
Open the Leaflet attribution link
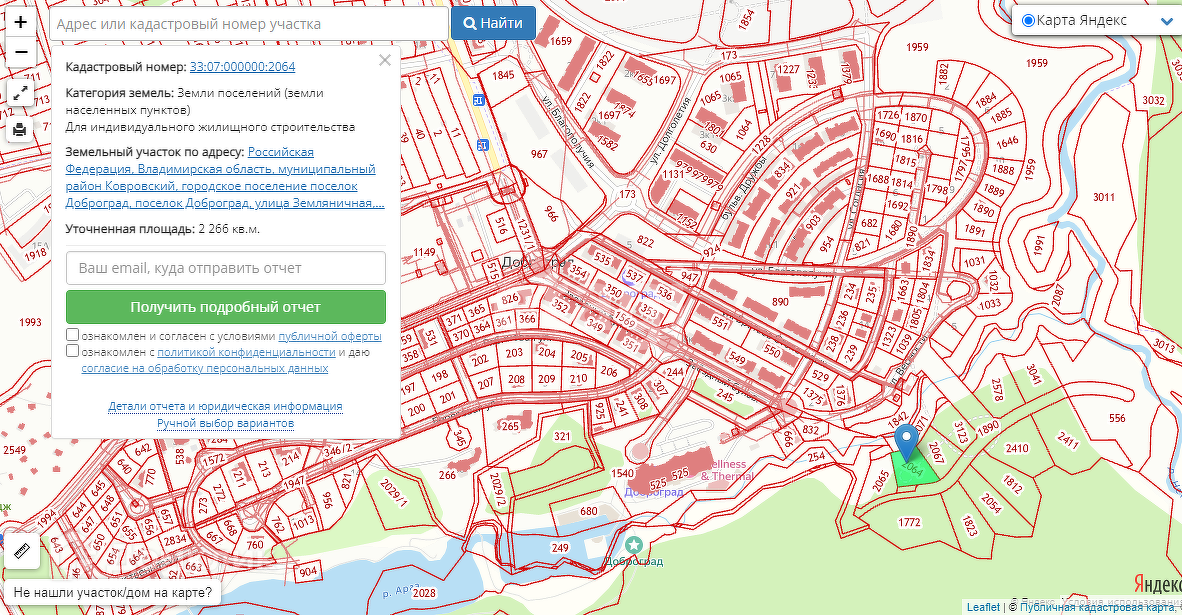pyautogui.click(x=983, y=607)
